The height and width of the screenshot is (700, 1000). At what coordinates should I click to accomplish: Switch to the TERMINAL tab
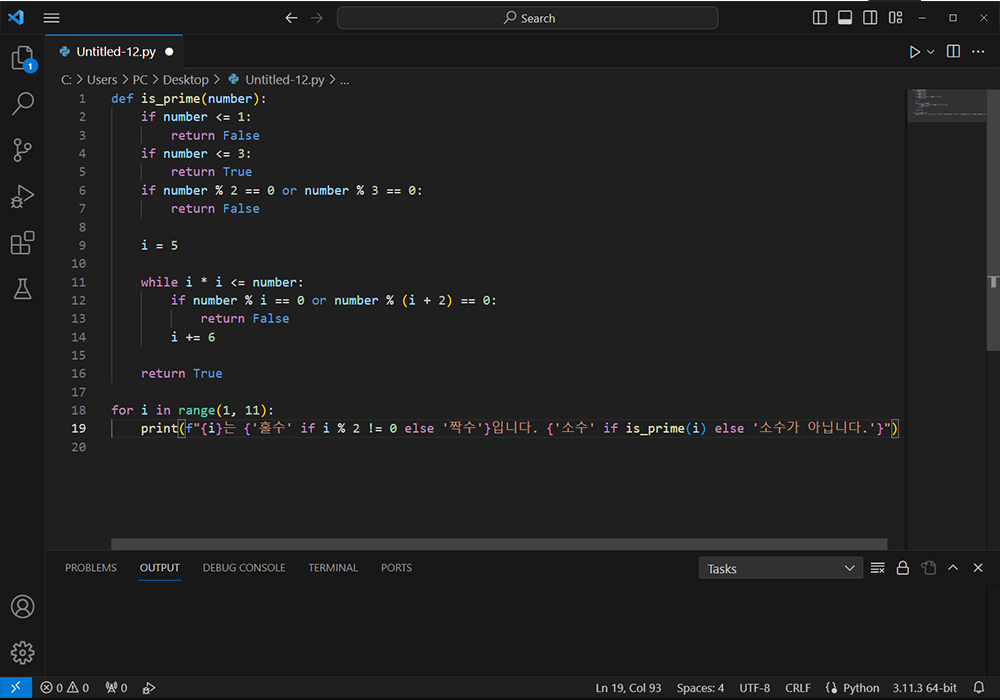(333, 567)
